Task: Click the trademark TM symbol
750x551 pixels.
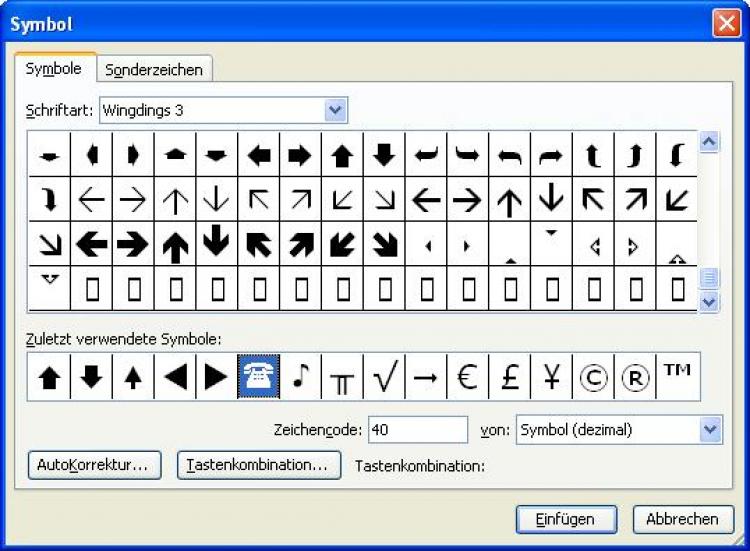Action: 677,377
